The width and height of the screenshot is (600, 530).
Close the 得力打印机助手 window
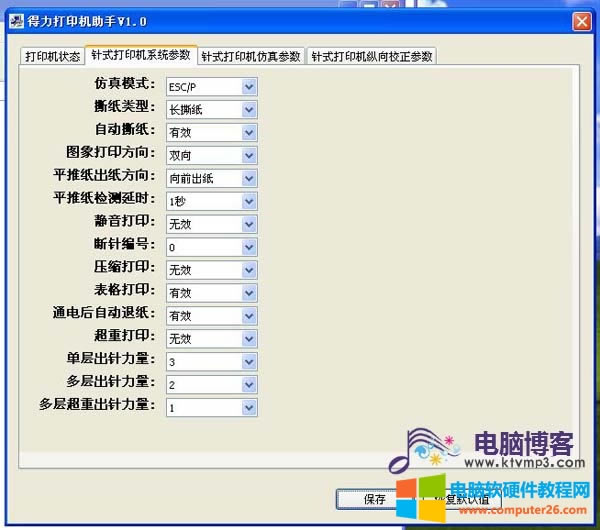pyautogui.click(x=582, y=21)
